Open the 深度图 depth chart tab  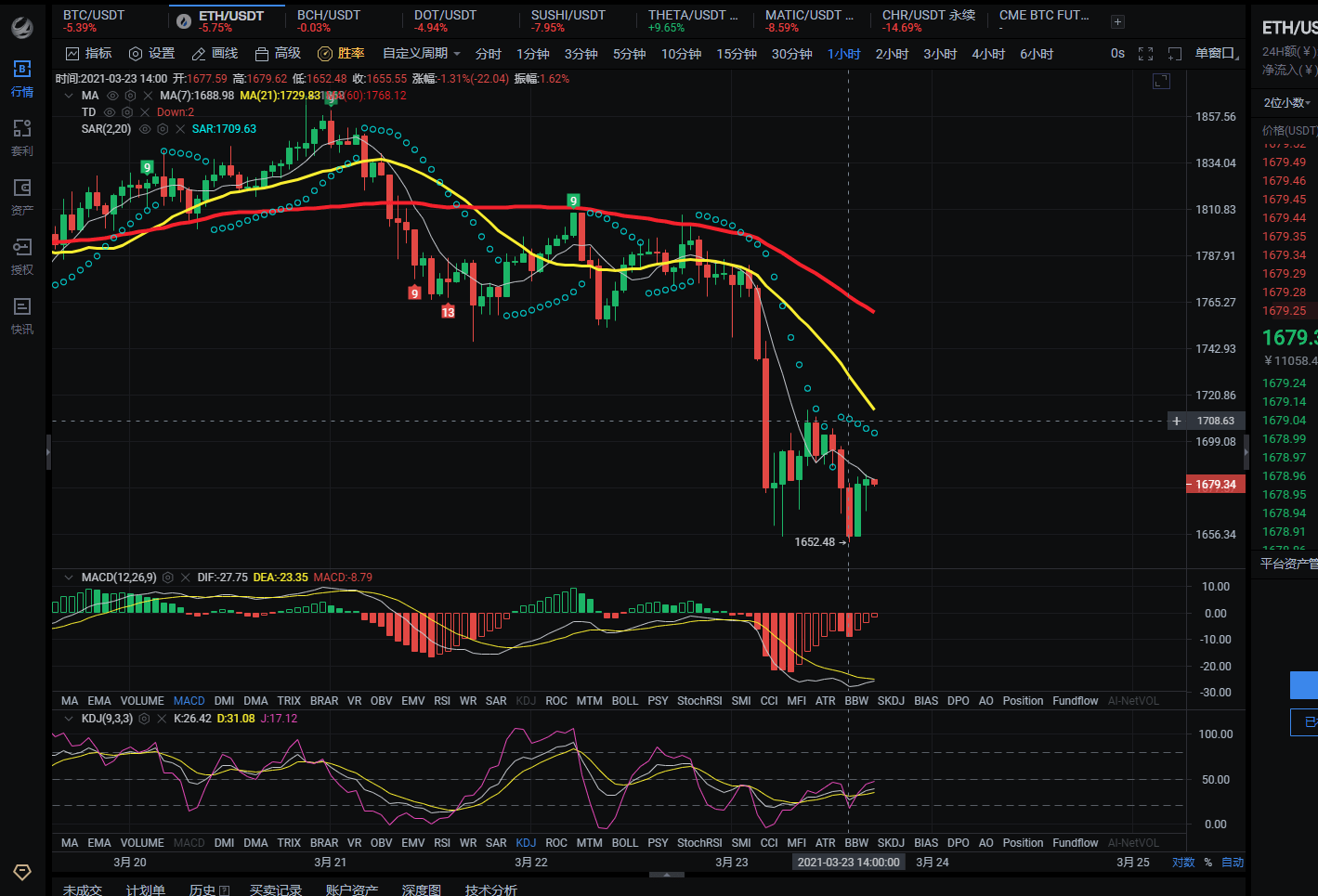[x=422, y=890]
